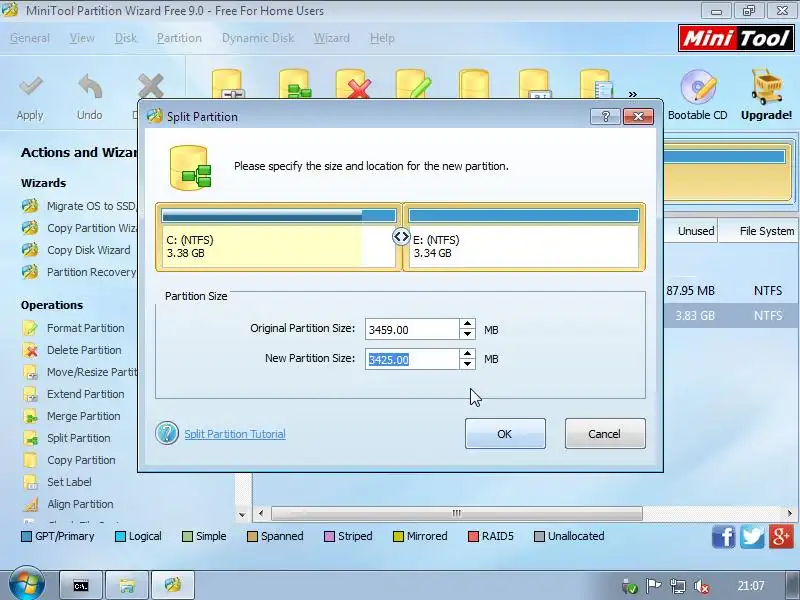
Task: Open the Google Plus link icon
Action: [781, 537]
